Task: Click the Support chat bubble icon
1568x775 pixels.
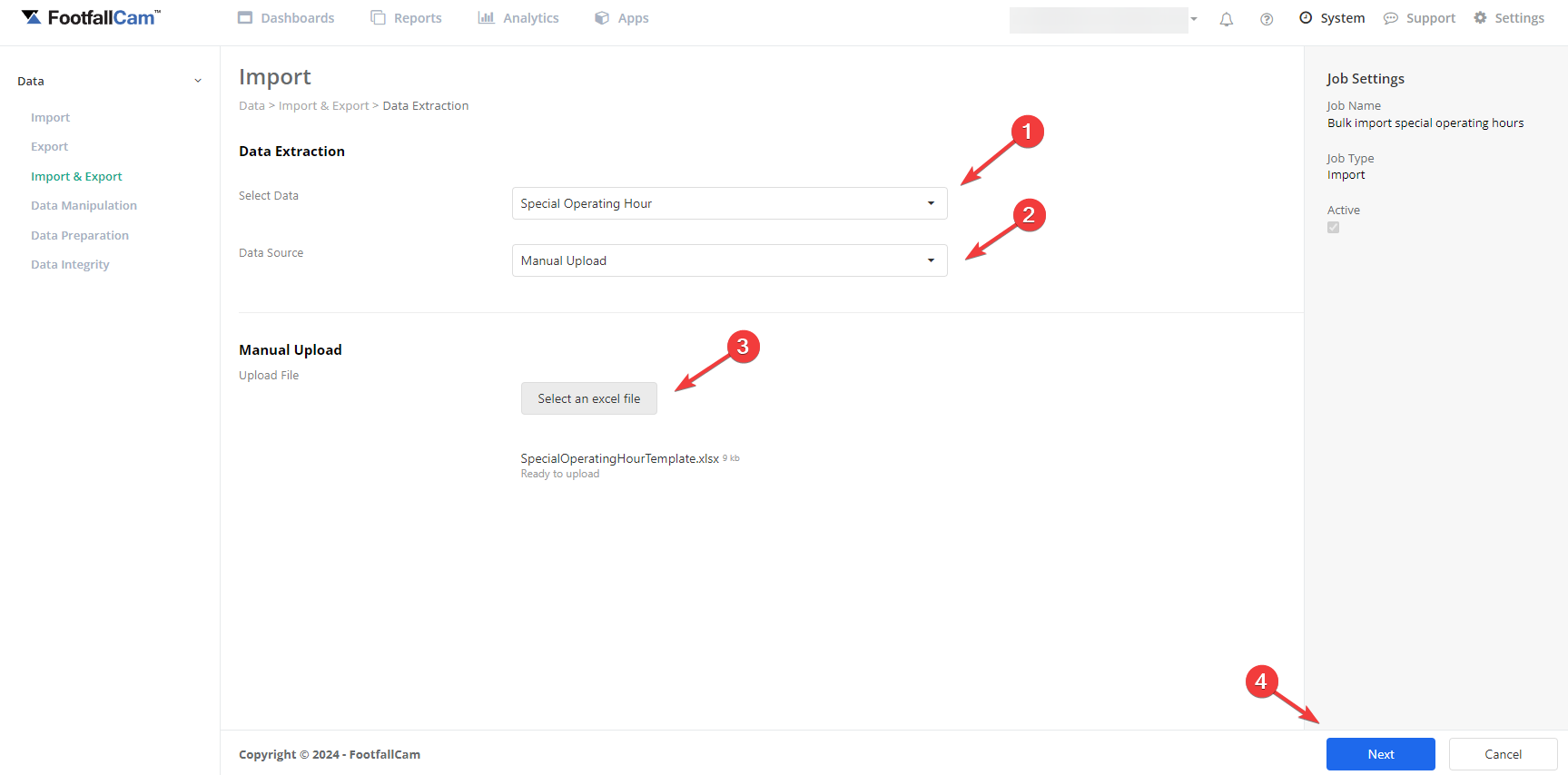Action: click(1390, 18)
